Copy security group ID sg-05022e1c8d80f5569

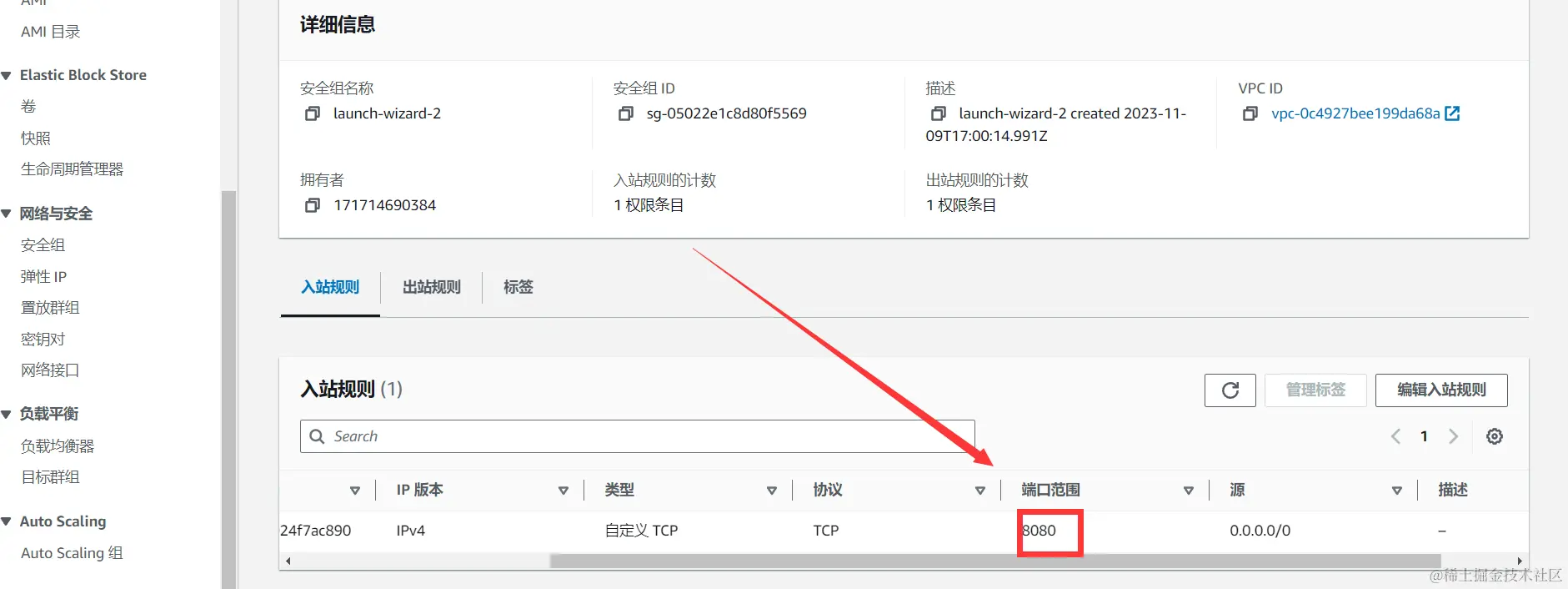(626, 113)
